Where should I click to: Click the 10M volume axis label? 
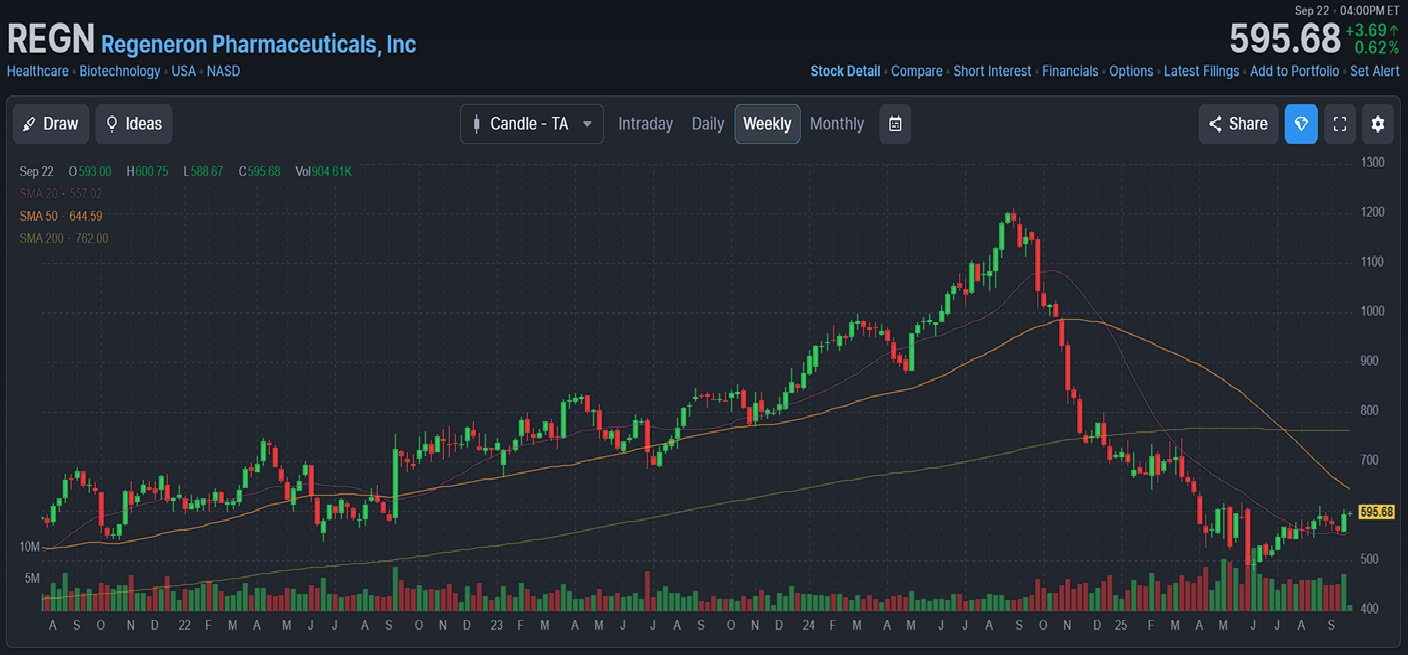[x=29, y=547]
